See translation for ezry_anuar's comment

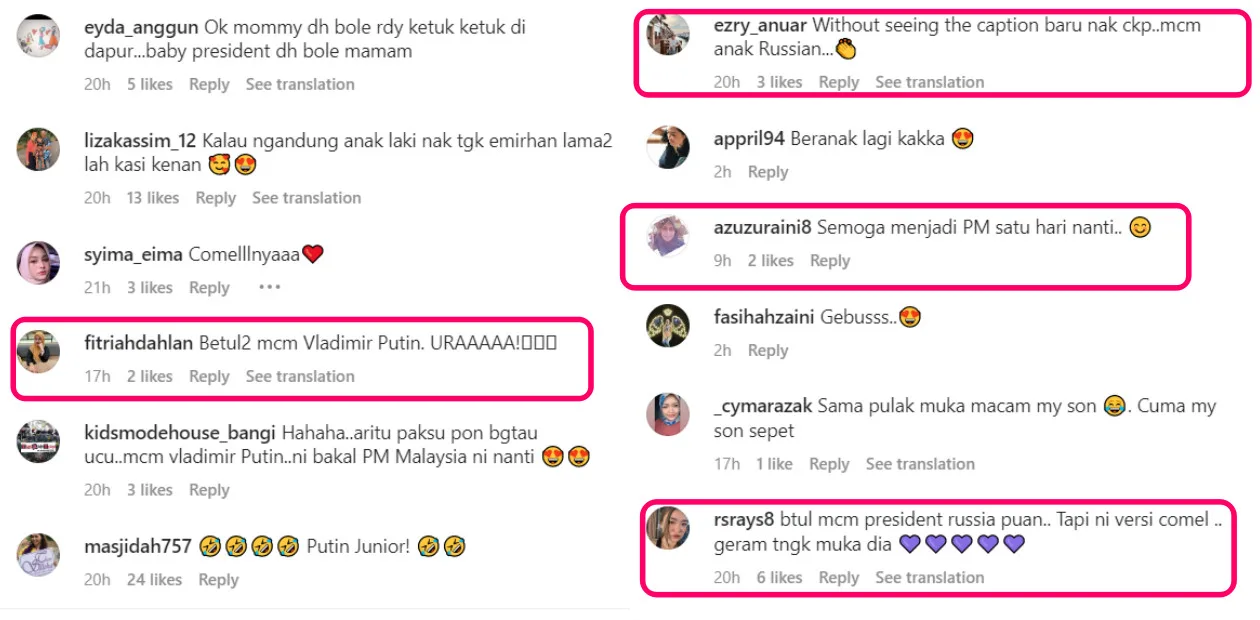930,82
